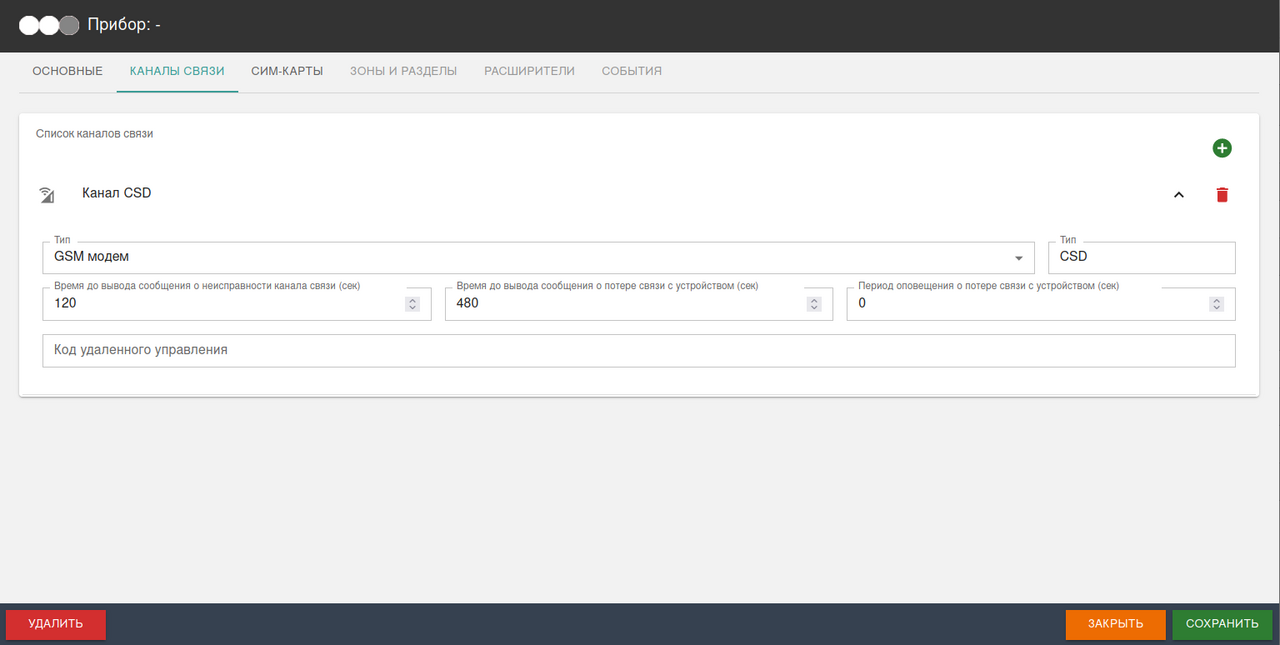Screen dimensions: 1280x645
Task: Go to the ЗОНЫ И РАЗДЕЛЫ tab
Action: coord(403,71)
